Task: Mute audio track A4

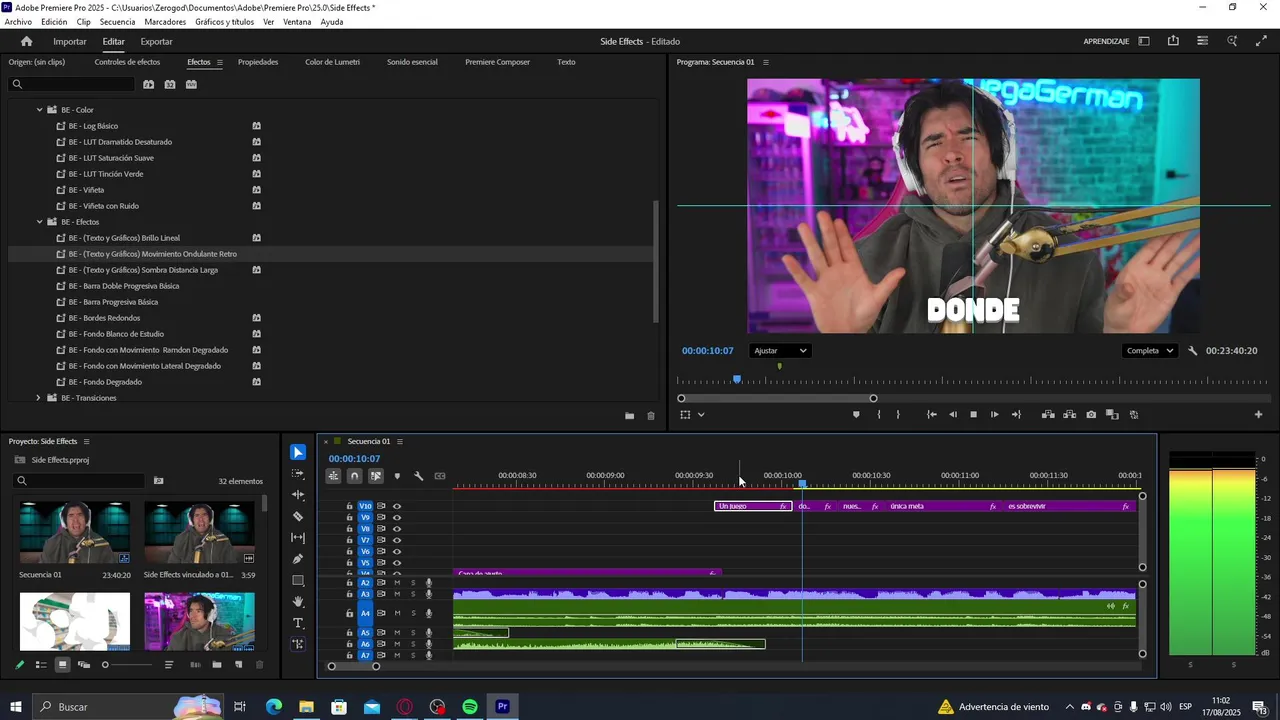Action: [x=397, y=613]
